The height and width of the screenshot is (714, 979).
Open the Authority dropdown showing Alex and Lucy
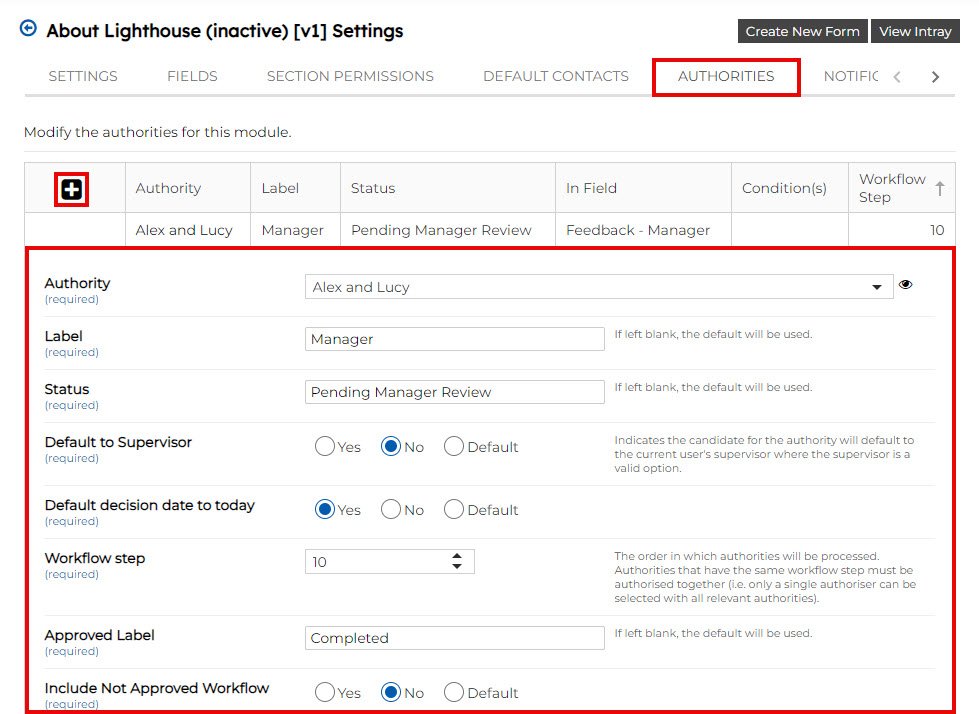[x=598, y=287]
